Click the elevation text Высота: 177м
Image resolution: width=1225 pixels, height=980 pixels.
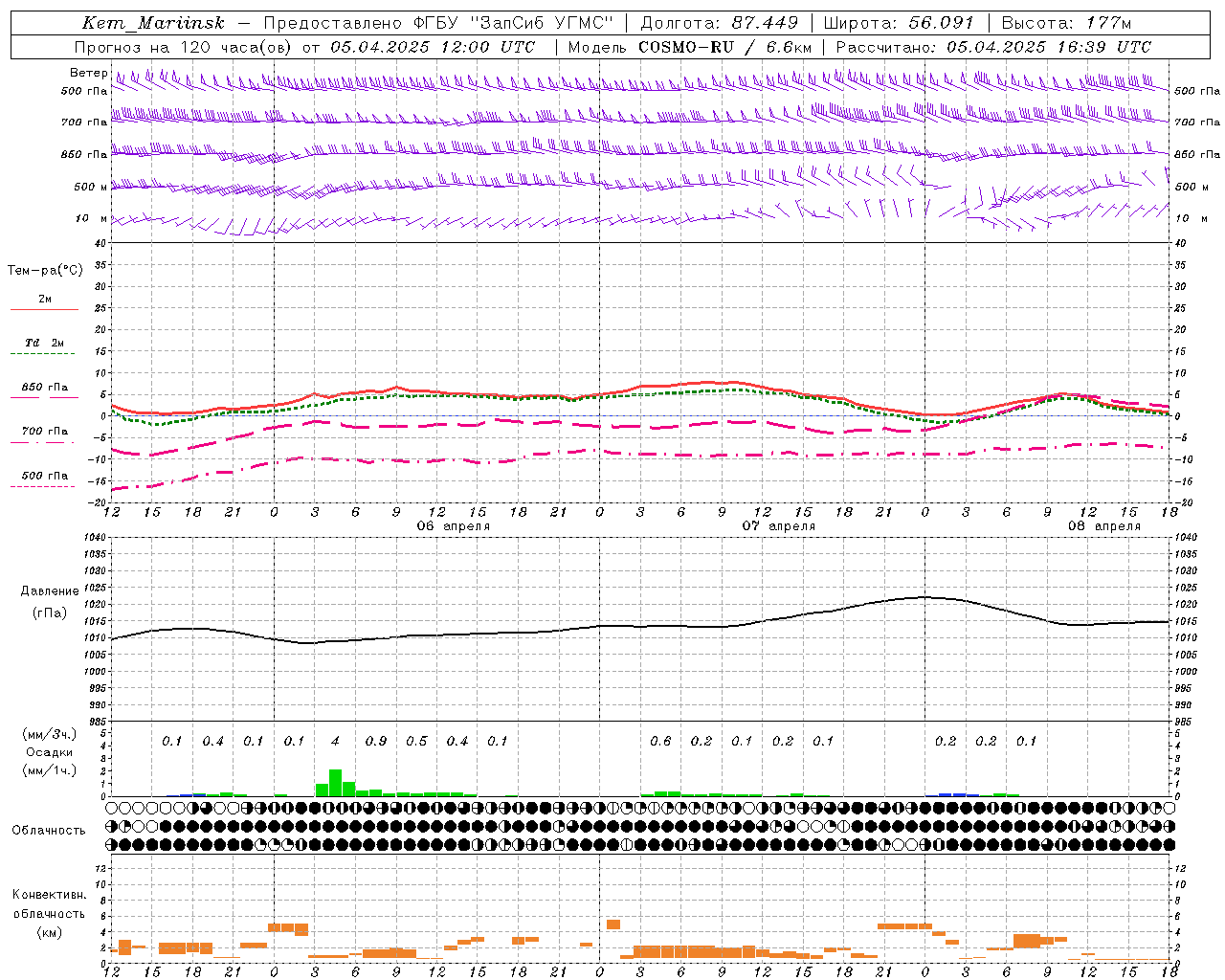(1065, 23)
